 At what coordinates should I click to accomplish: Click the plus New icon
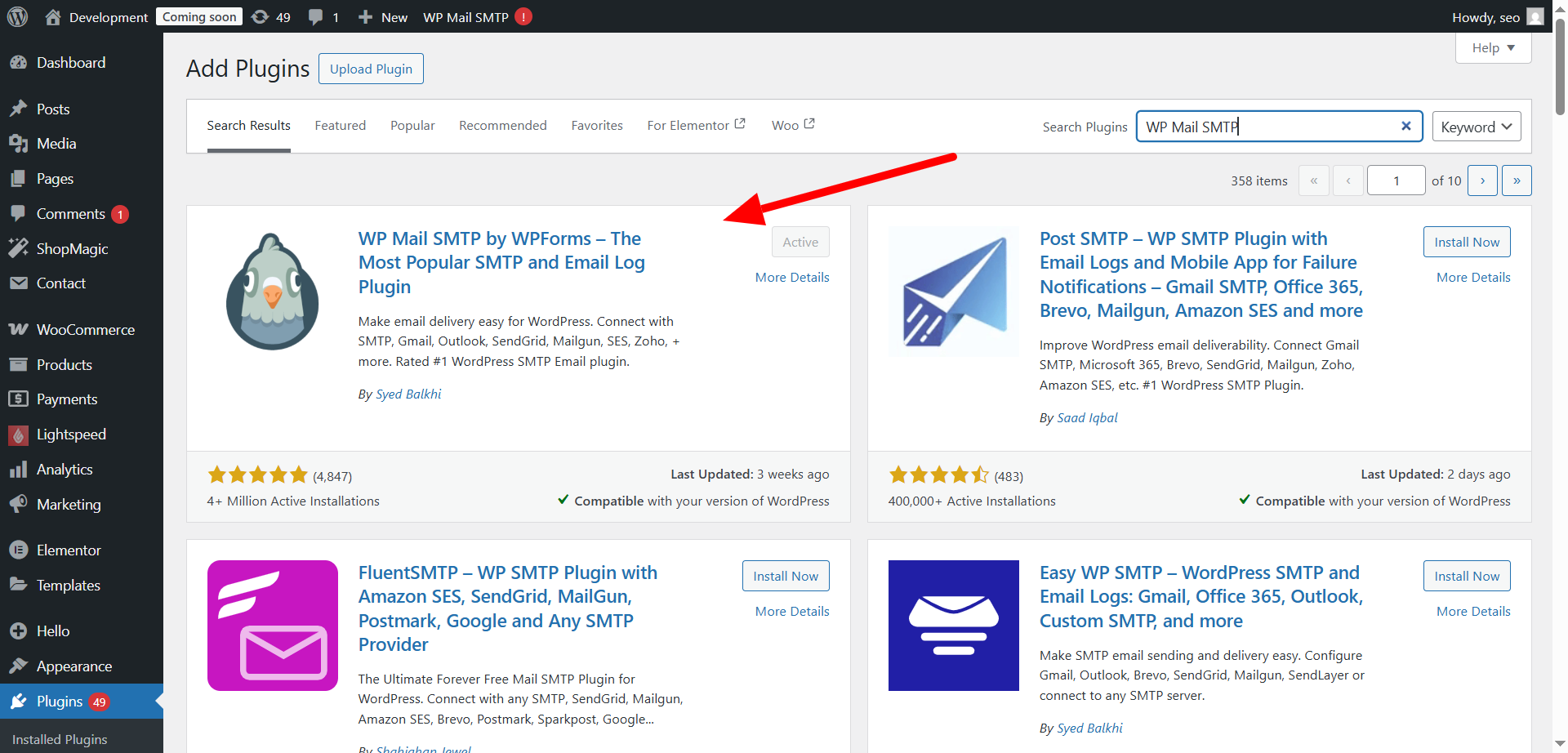pyautogui.click(x=365, y=16)
